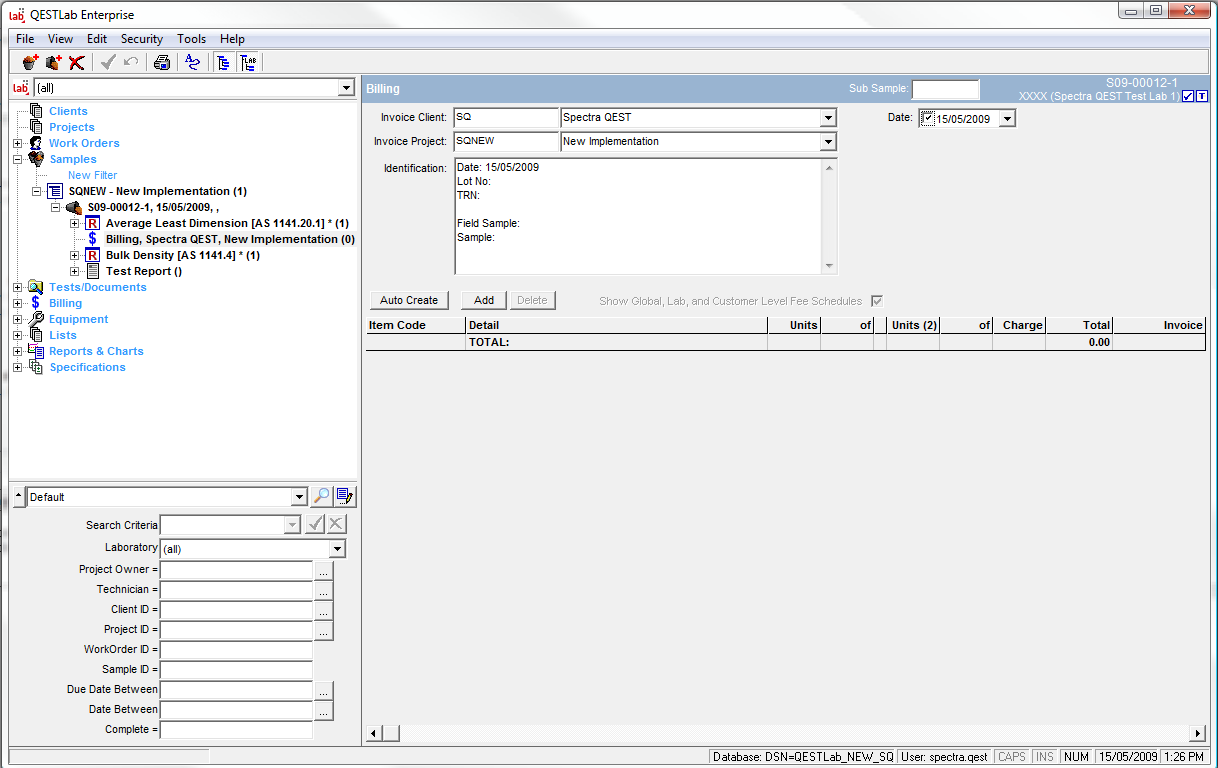The width and height of the screenshot is (1218, 768).
Task: Toggle the blue T box in header
Action: (x=1202, y=96)
